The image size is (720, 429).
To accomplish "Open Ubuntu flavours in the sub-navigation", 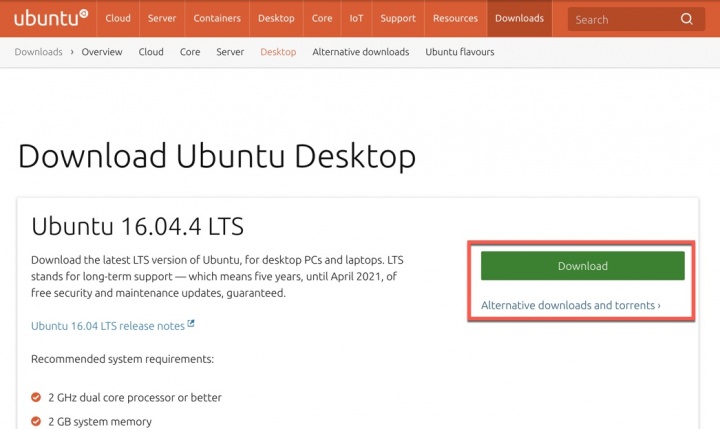I will (x=459, y=52).
